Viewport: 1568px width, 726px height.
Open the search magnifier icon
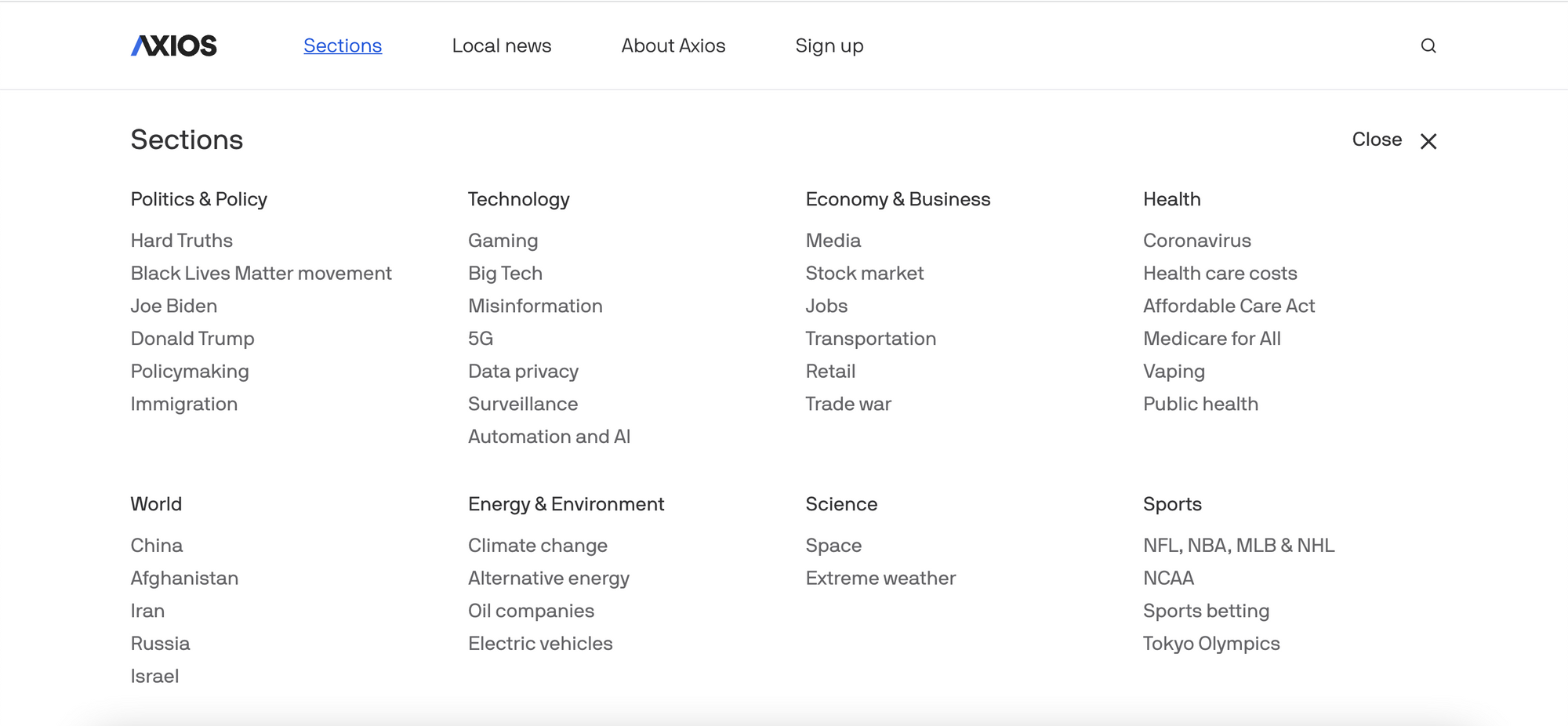[1428, 45]
